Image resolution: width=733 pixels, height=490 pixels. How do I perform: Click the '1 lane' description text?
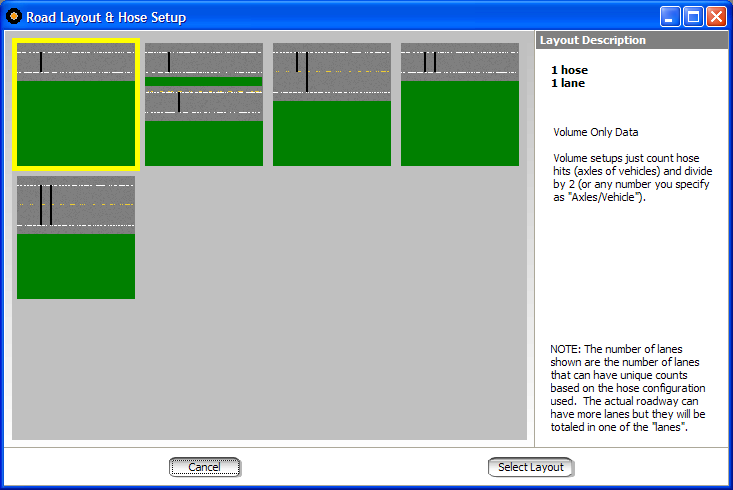pyautogui.click(x=568, y=83)
